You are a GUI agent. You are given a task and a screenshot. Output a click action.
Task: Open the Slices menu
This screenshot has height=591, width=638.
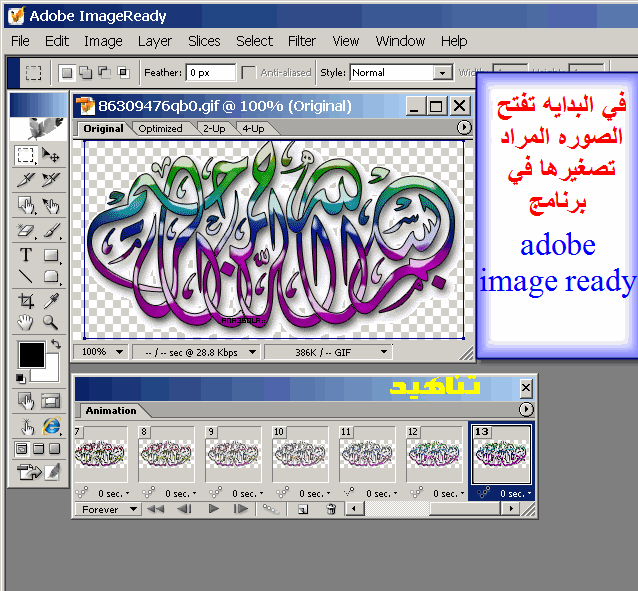pos(204,41)
